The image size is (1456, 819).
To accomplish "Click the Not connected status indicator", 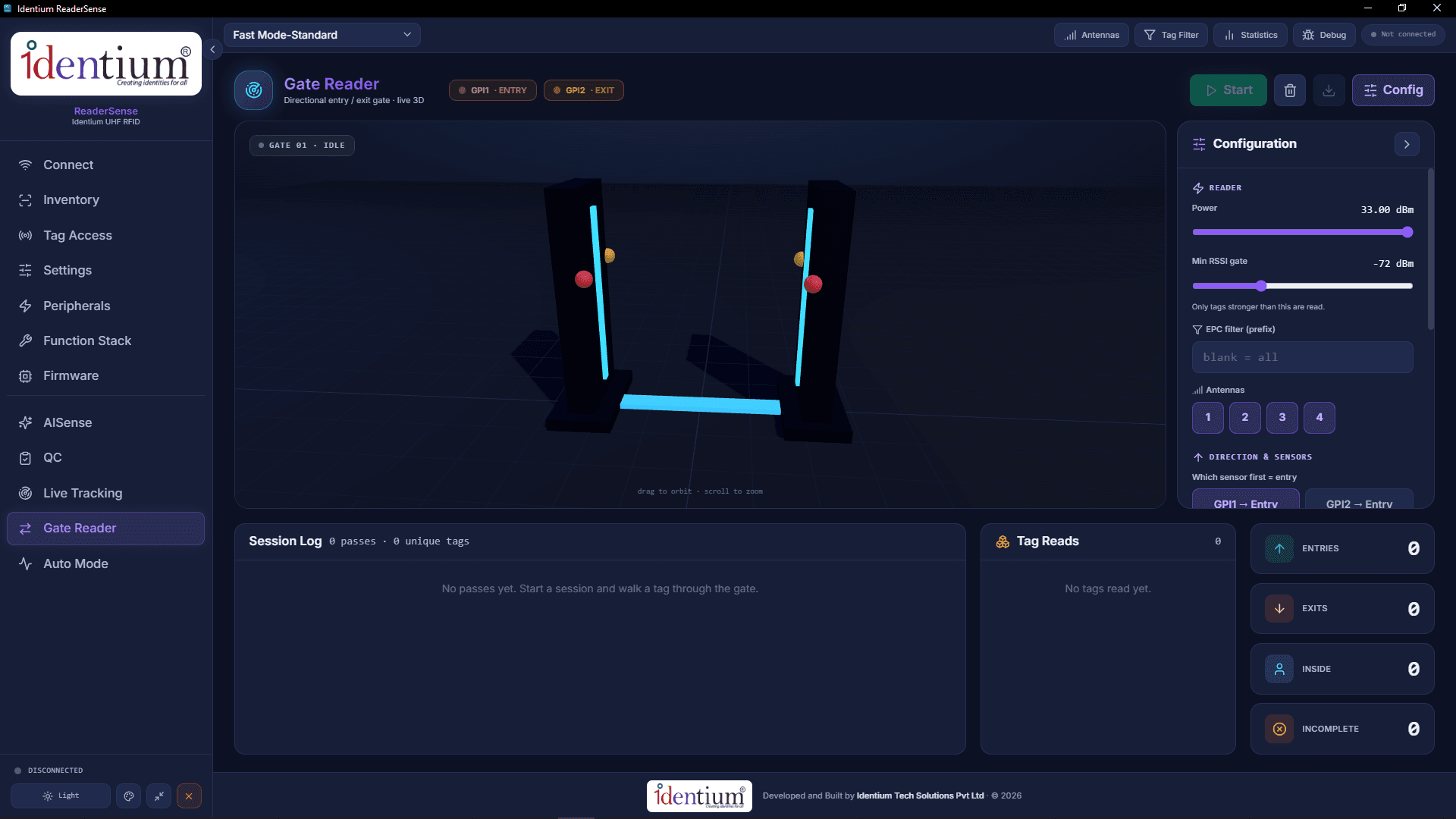I will (1403, 35).
